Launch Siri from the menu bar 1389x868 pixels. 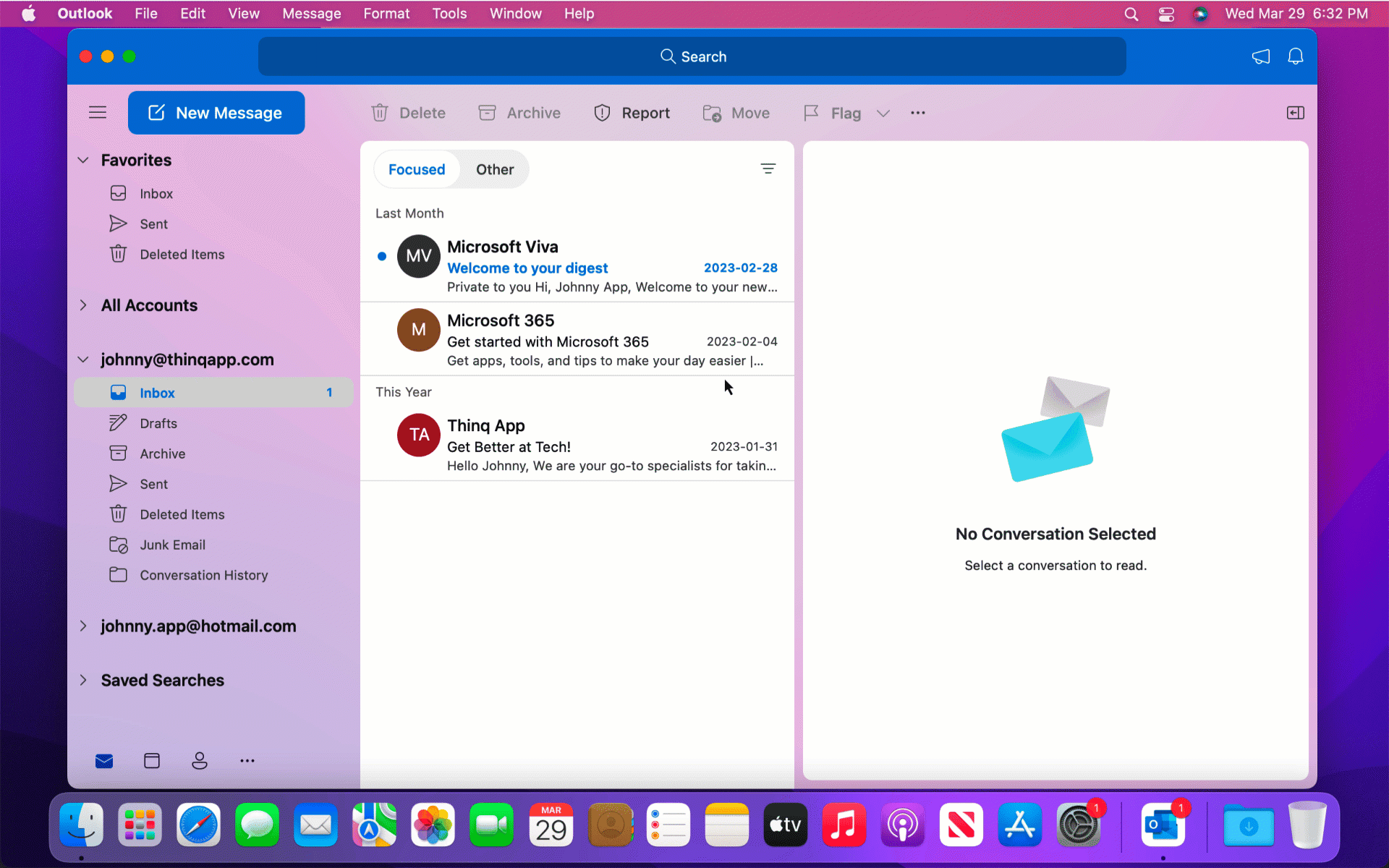click(1200, 14)
